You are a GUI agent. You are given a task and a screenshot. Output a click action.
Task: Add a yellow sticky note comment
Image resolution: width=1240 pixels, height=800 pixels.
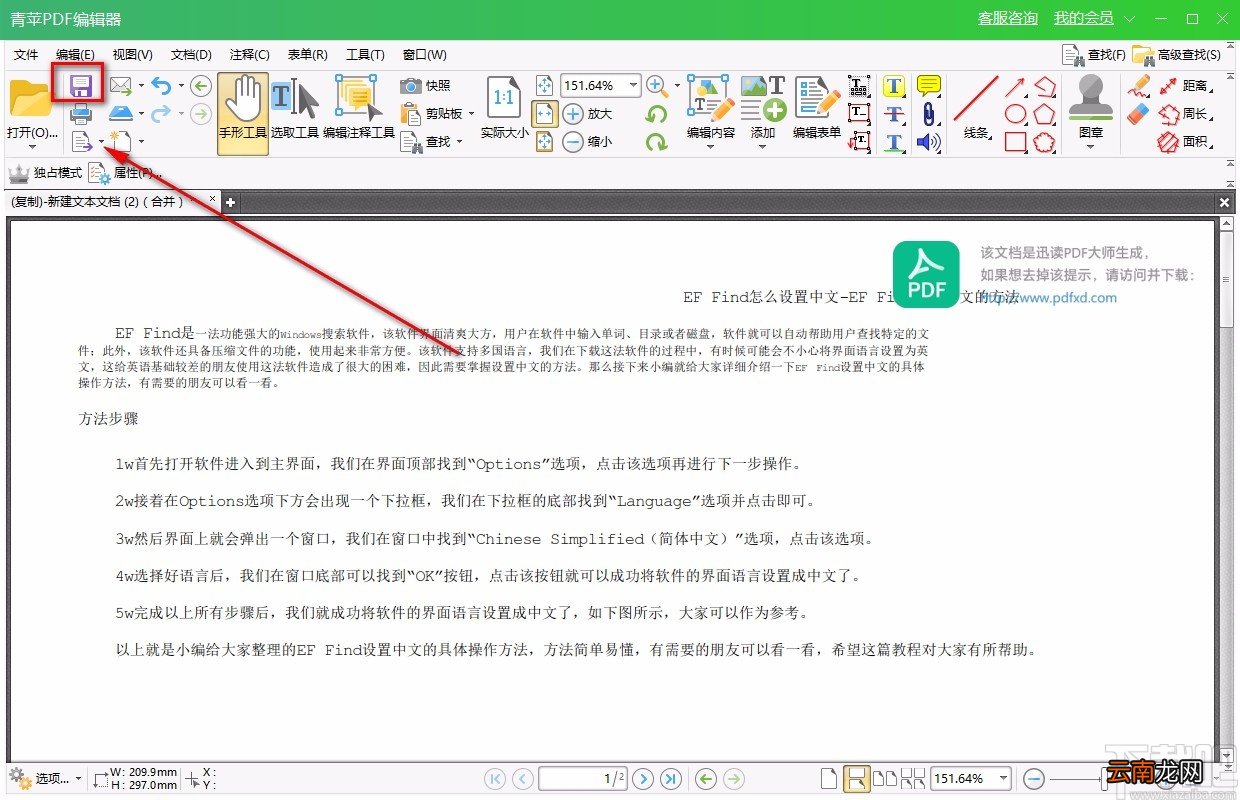[929, 86]
